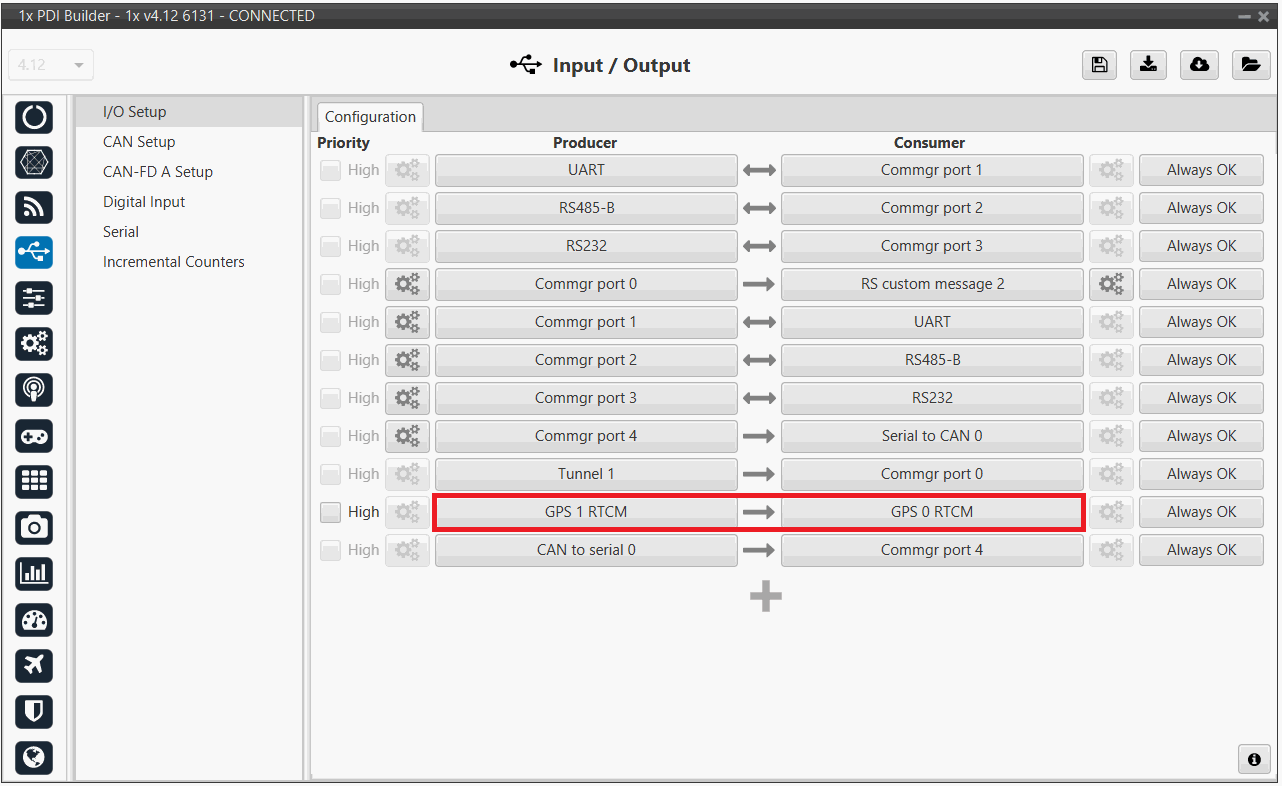Open the 4.12 version dropdown
Screen dimensions: 1282x786
tap(50, 65)
